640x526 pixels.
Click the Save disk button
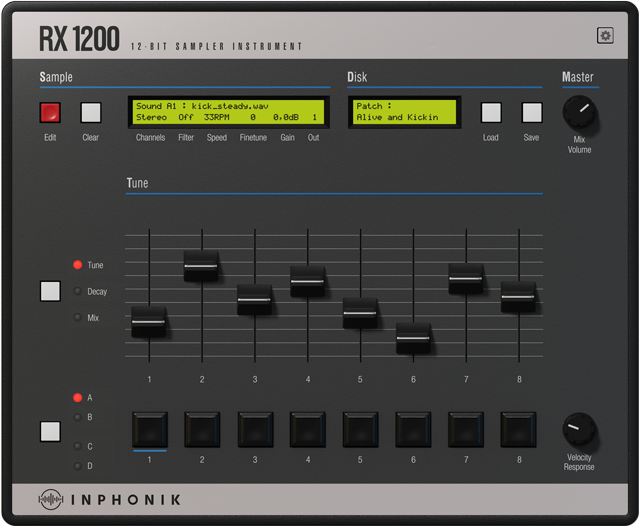(532, 112)
